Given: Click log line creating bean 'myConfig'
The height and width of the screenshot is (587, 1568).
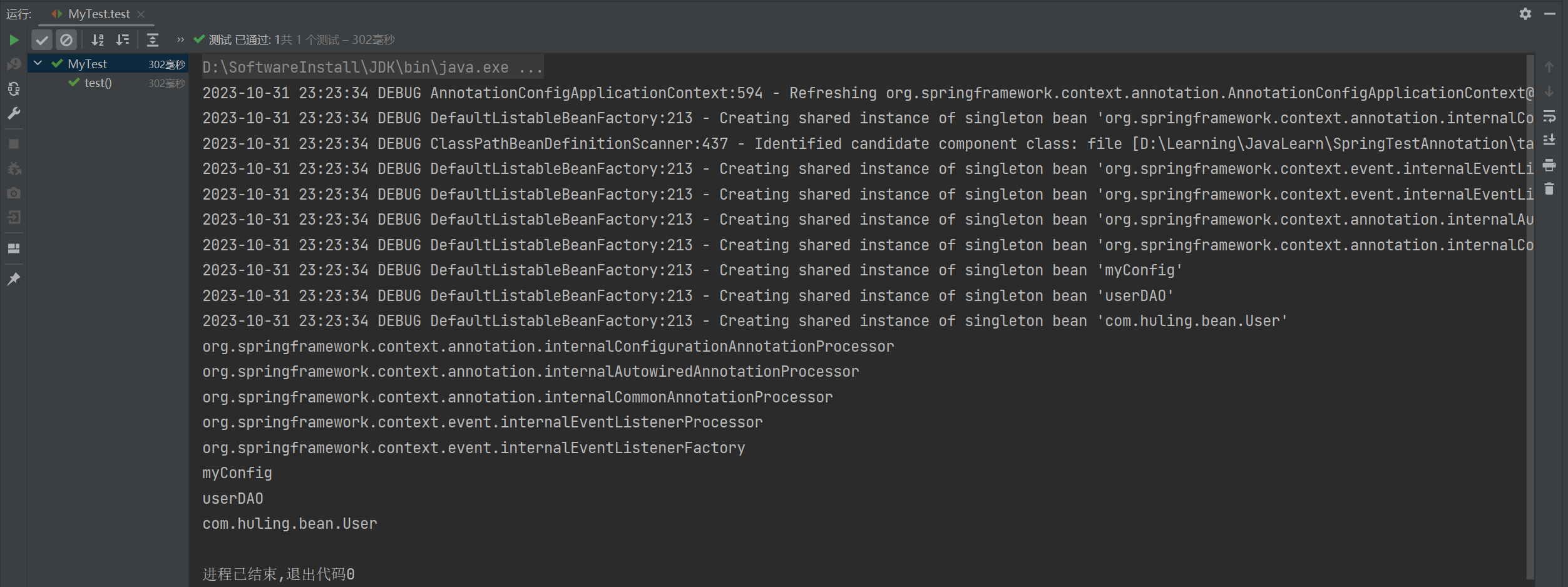Looking at the screenshot, I should [692, 270].
